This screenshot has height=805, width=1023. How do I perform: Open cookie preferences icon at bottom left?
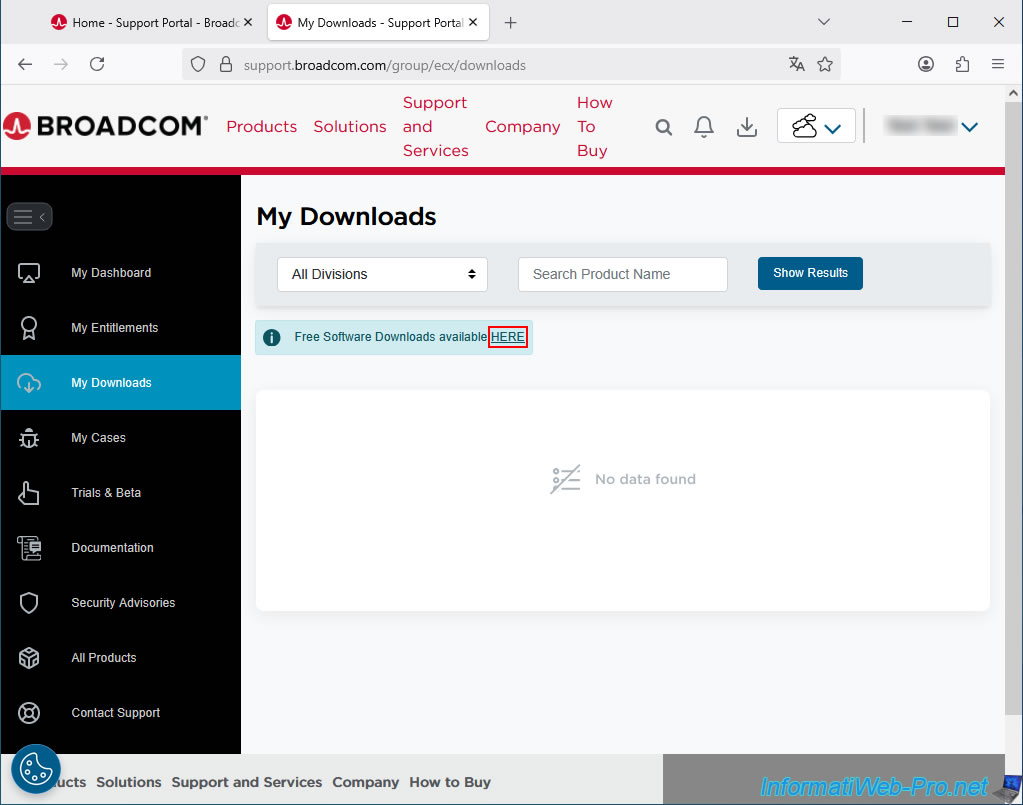click(37, 770)
